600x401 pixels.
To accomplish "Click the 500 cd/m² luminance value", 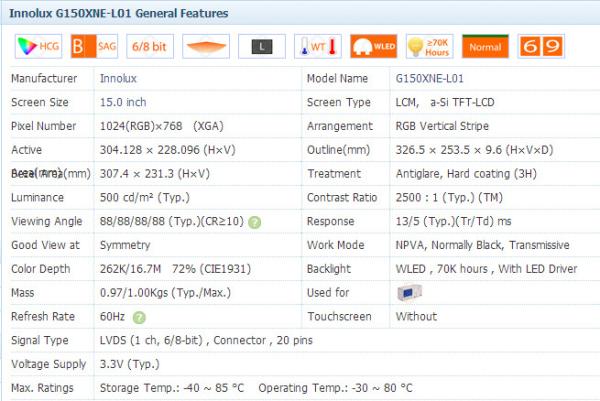I will pyautogui.click(x=145, y=197).
